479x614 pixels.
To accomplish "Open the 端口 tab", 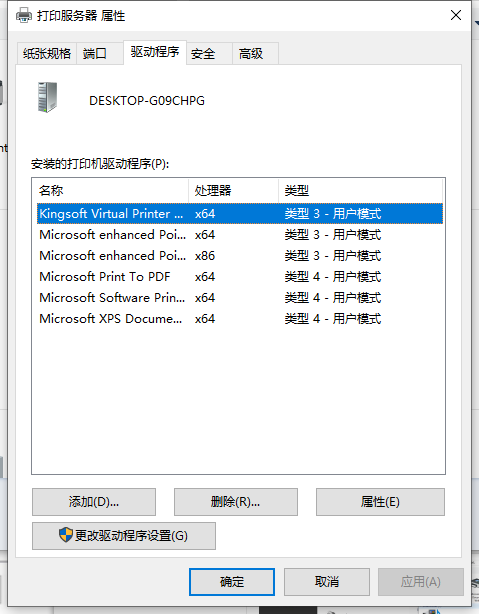I will click(95, 53).
